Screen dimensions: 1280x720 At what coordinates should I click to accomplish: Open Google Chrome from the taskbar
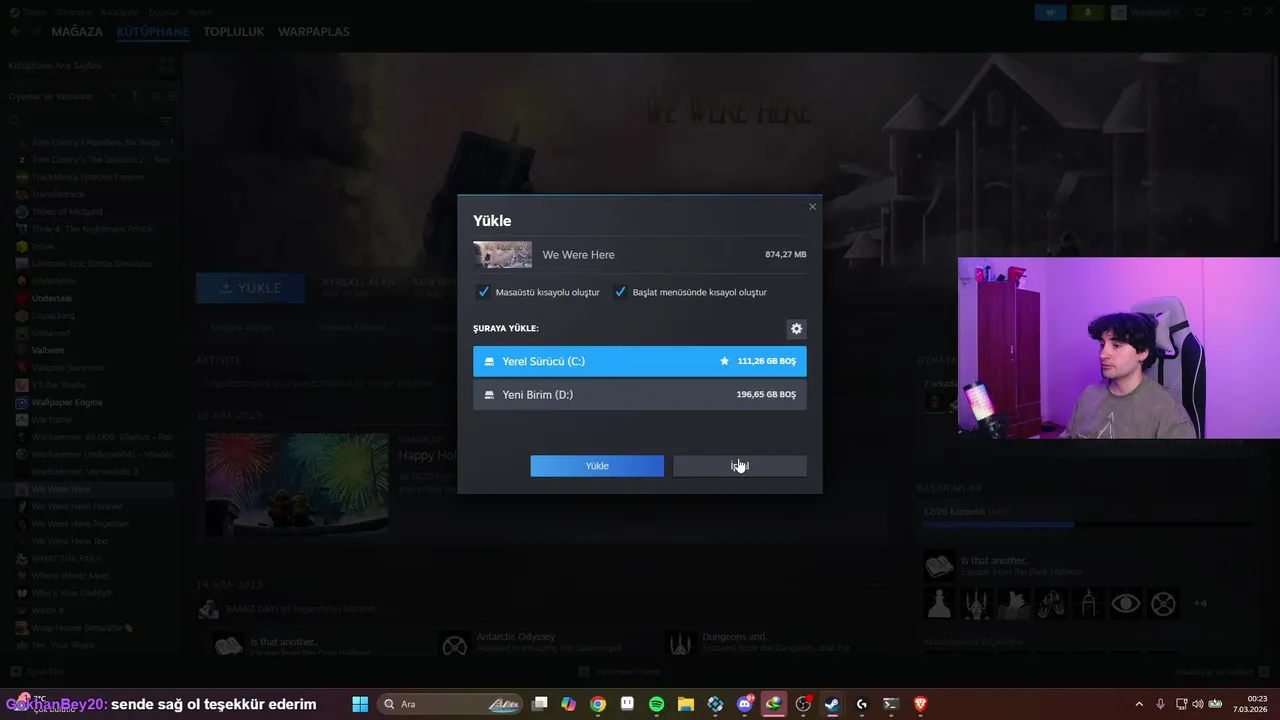pyautogui.click(x=598, y=704)
